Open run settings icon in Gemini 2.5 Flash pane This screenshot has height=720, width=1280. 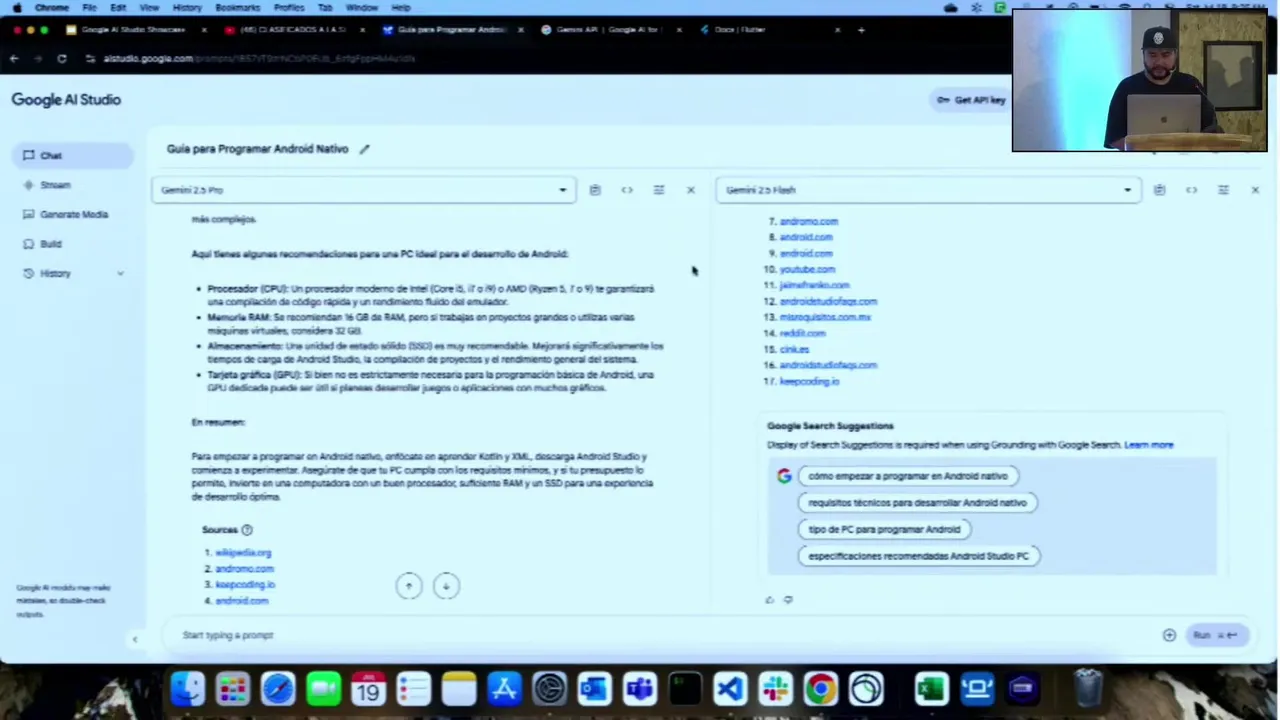[1223, 190]
